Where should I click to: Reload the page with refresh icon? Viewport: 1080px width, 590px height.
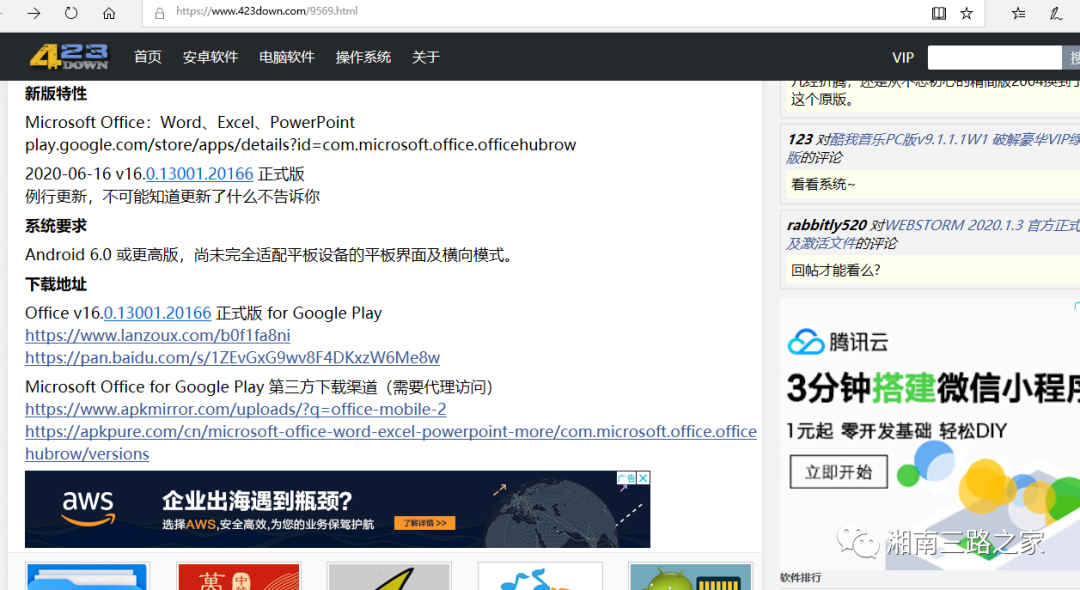tap(71, 13)
